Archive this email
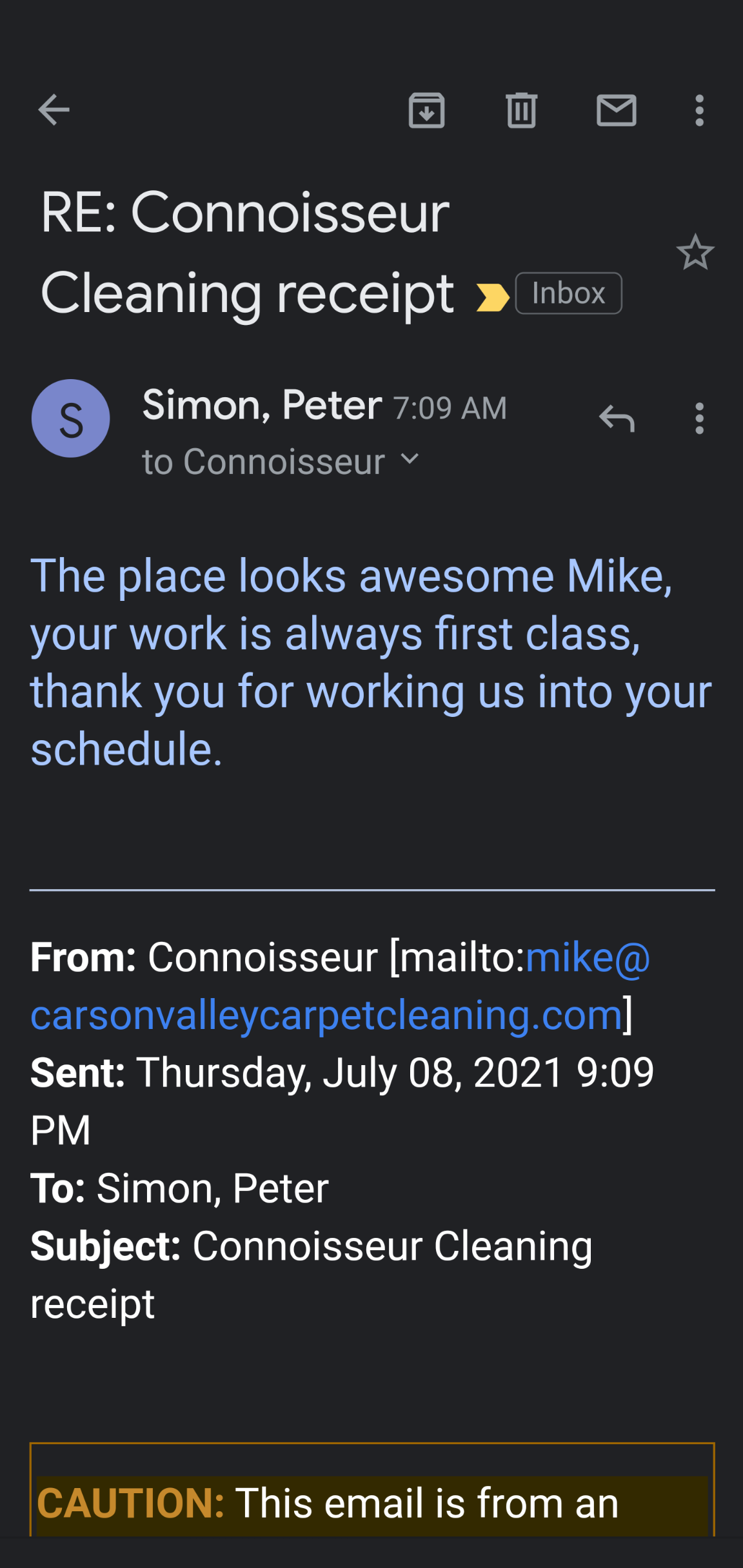Screen dimensions: 743x1568 pos(427,110)
